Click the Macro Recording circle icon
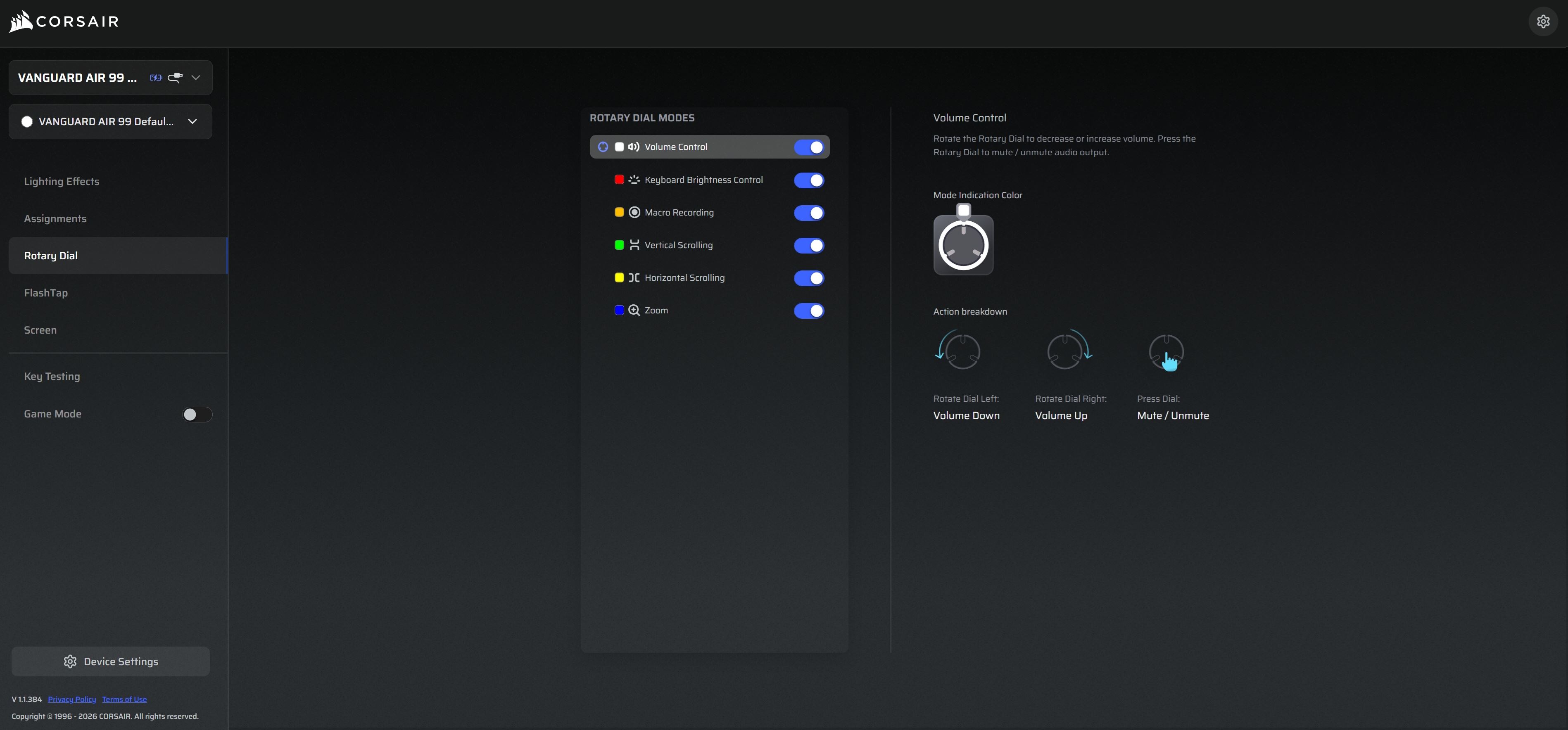This screenshot has width=1568, height=730. (634, 212)
